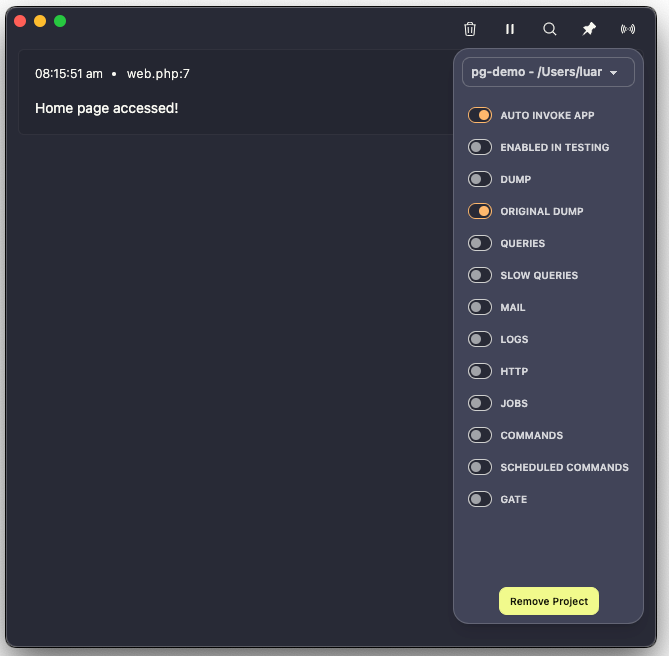Screen dimensions: 669x656
Task: Toggle HTTP monitoring on
Action: [x=480, y=371]
